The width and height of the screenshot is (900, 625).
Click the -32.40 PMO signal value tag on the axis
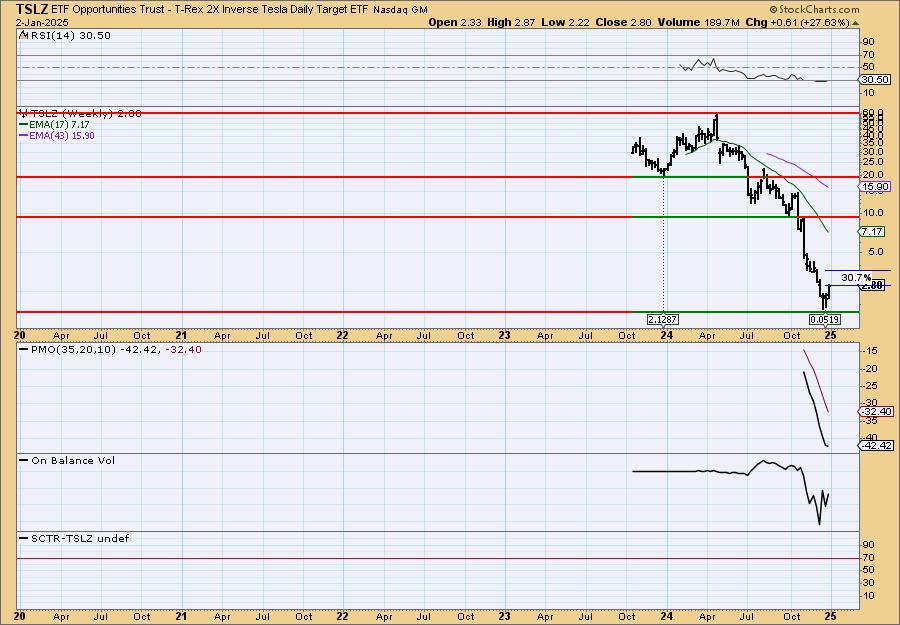876,412
